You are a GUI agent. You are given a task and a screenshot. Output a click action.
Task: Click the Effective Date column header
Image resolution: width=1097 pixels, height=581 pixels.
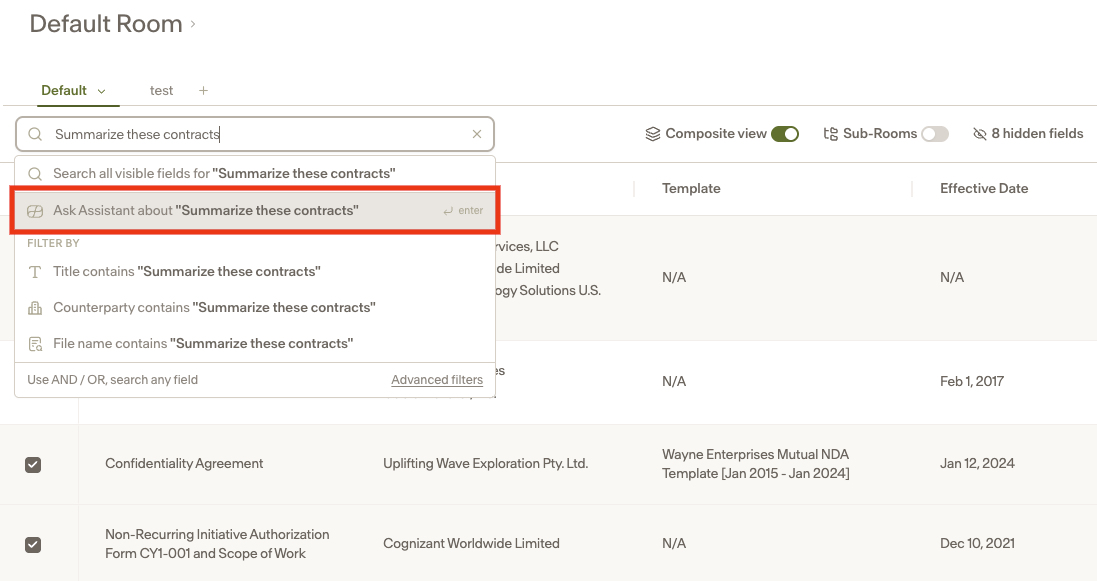point(984,188)
